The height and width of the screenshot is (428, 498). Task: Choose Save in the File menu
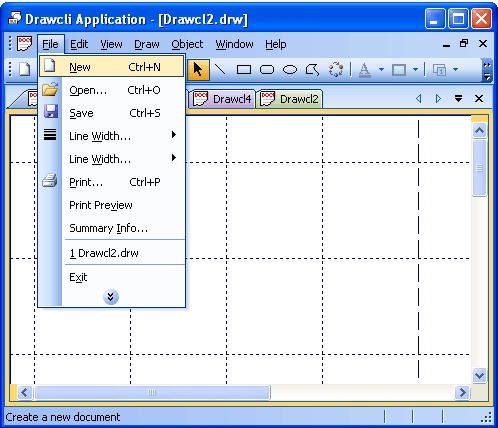click(111, 113)
